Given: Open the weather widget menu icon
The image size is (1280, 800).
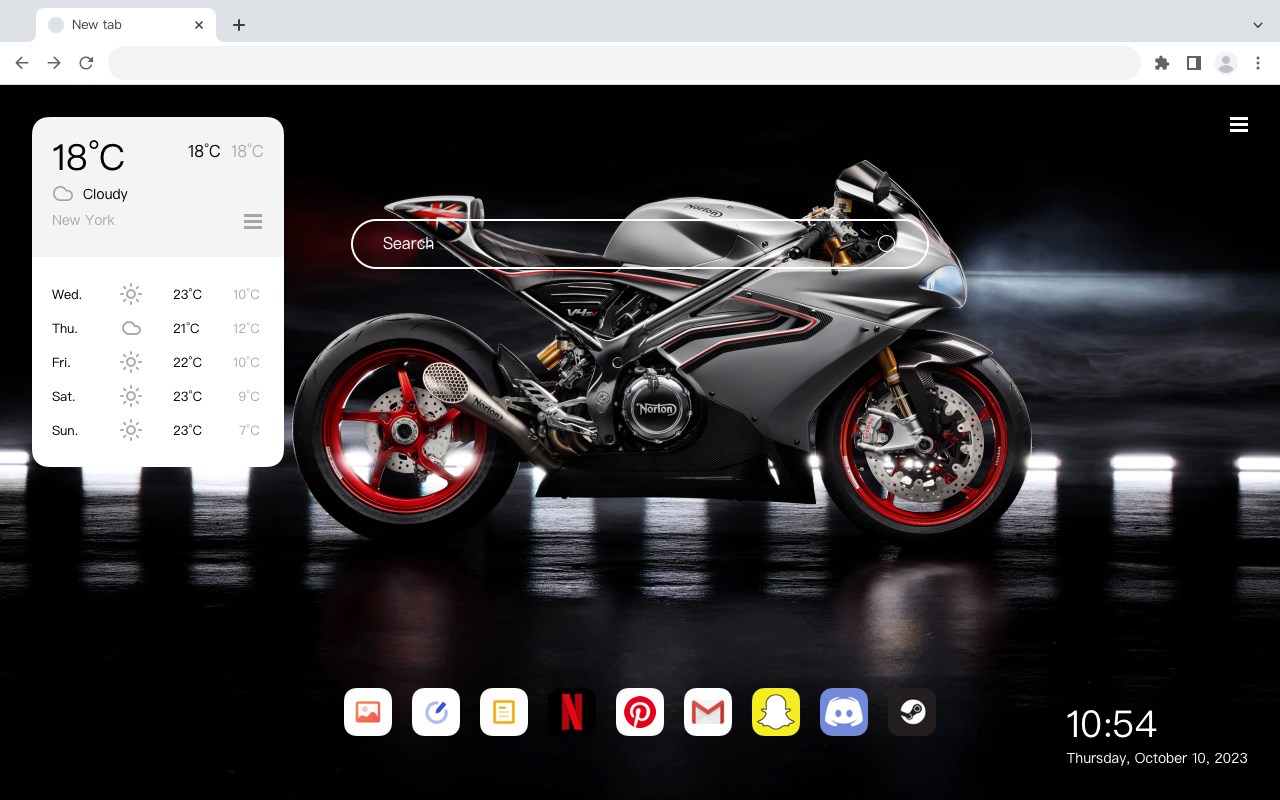Looking at the screenshot, I should tap(253, 221).
